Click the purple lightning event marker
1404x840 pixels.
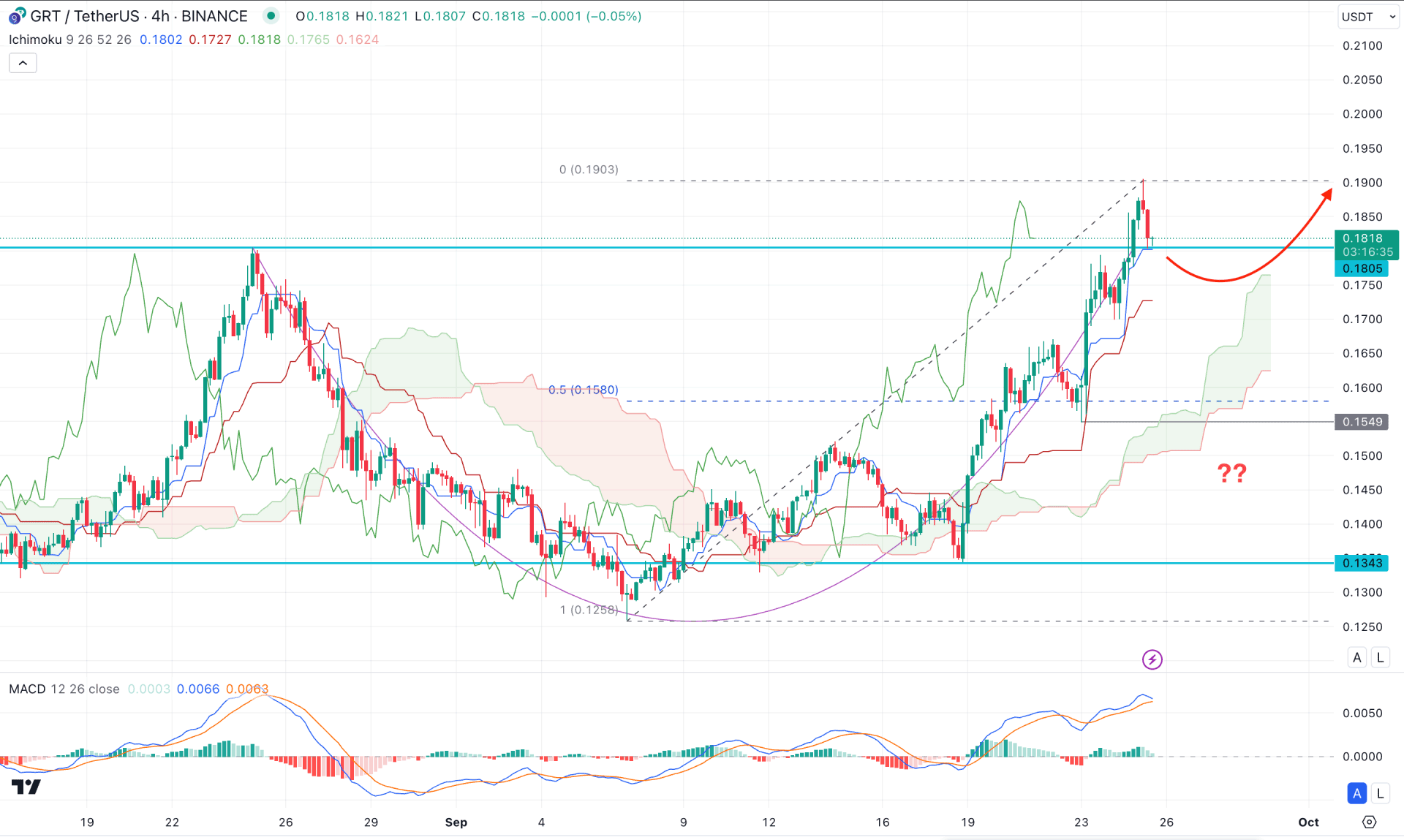pyautogui.click(x=1152, y=659)
